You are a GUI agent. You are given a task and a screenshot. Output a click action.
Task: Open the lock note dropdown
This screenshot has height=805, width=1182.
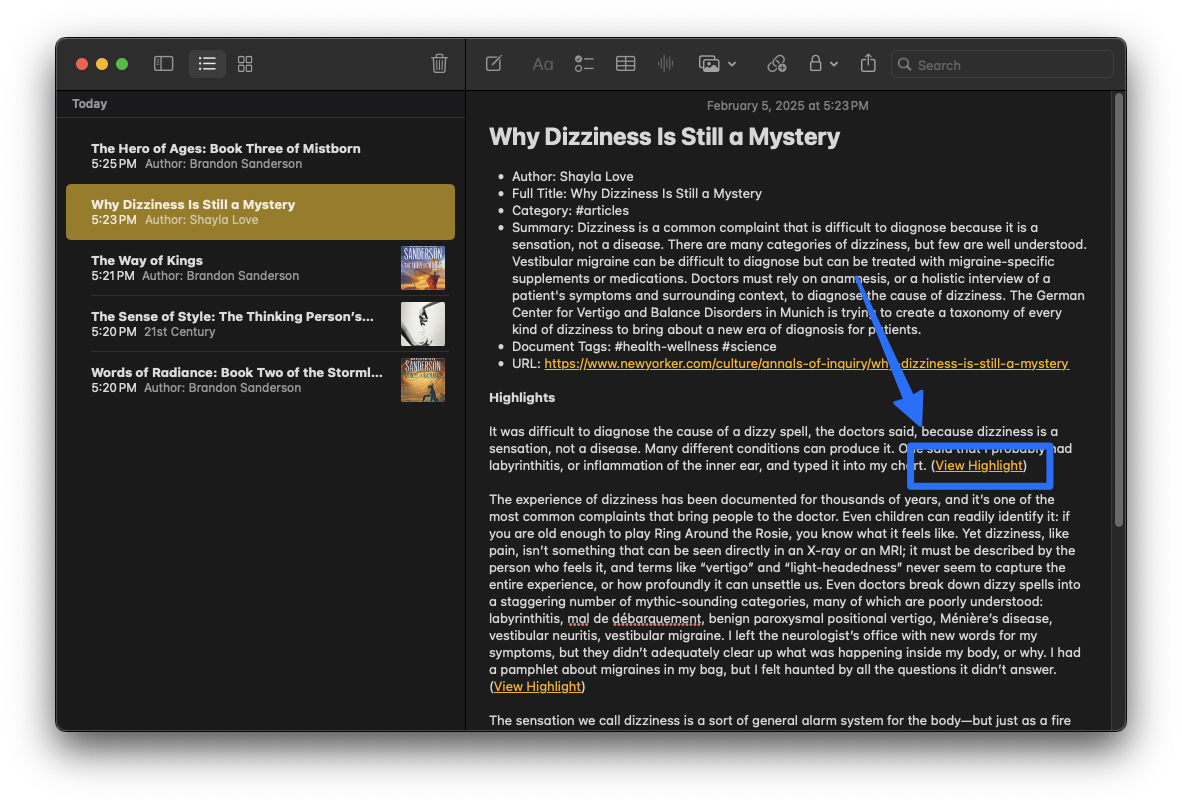click(x=822, y=64)
